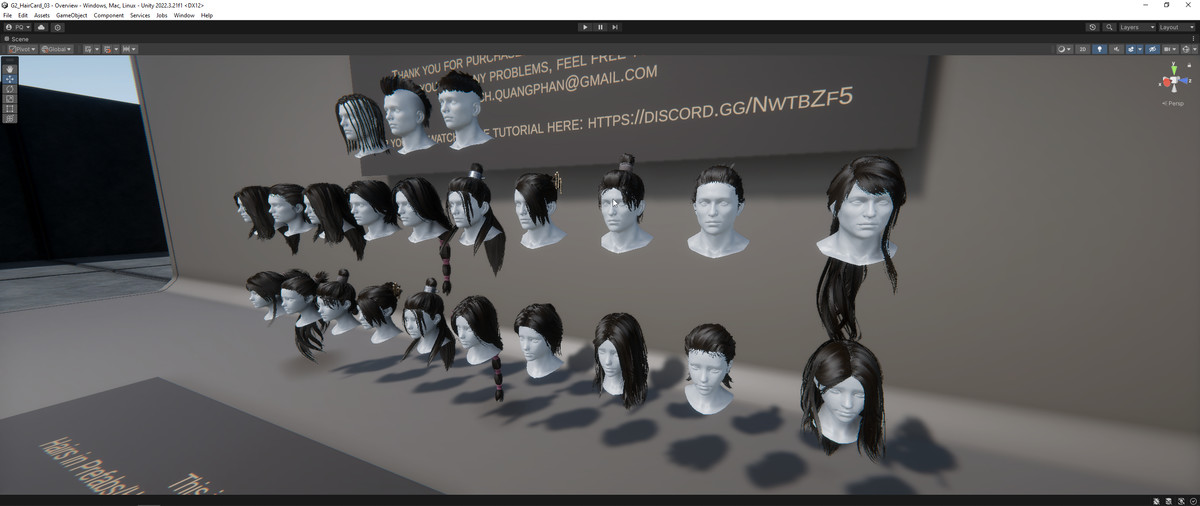Click the grid visibility icon
Screen dimensions: 1200x506
coord(88,49)
